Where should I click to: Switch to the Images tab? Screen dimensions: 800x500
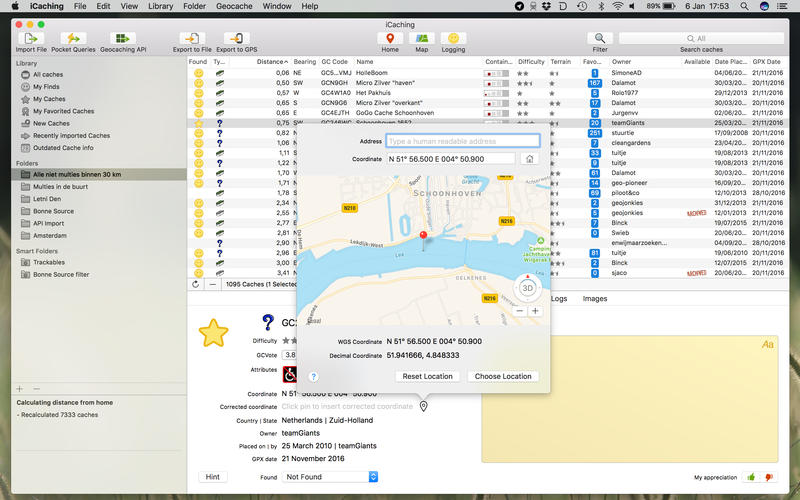pos(594,299)
